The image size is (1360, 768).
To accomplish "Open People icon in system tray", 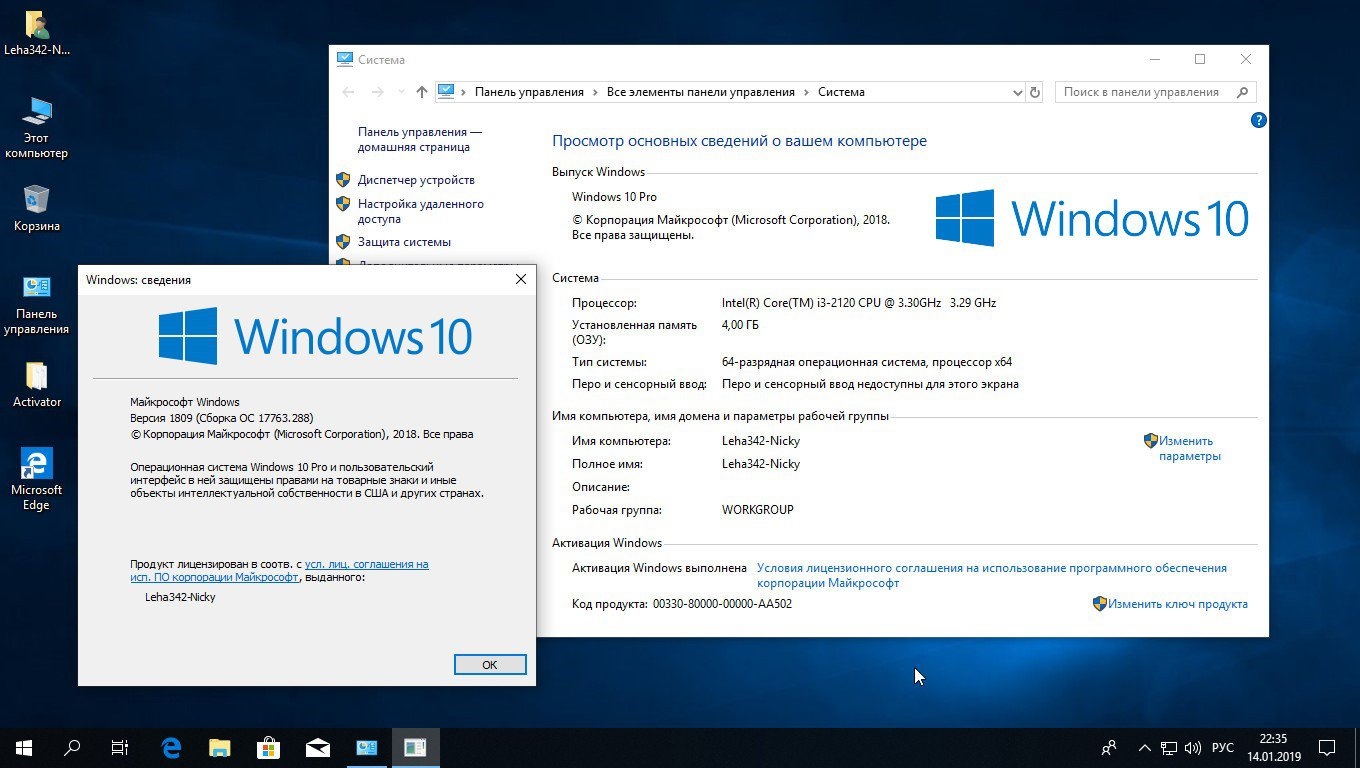I will click(x=1109, y=747).
